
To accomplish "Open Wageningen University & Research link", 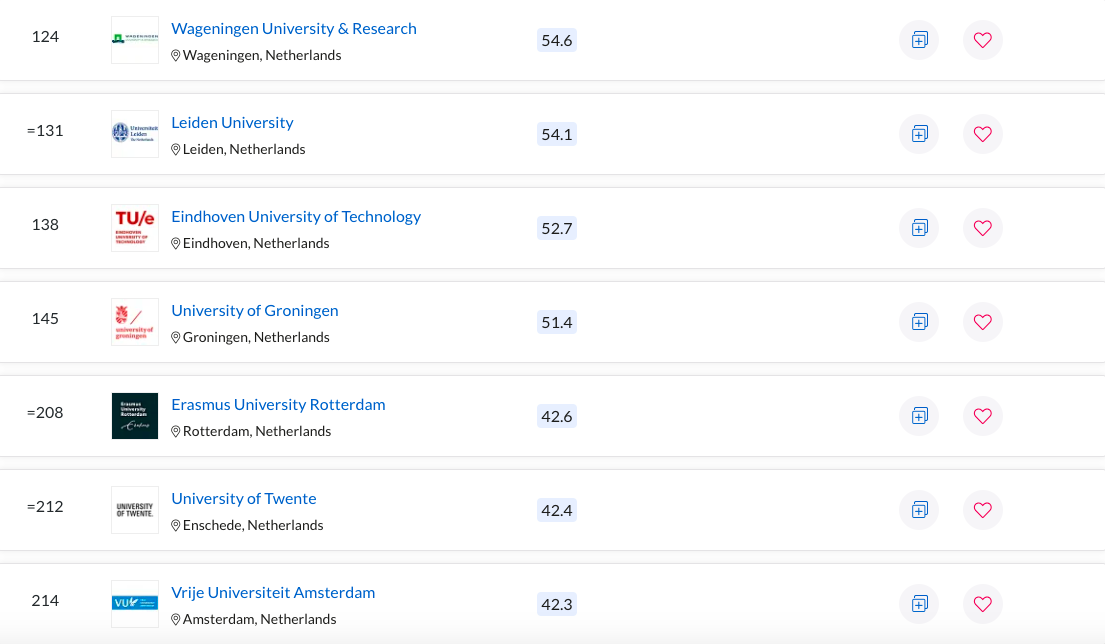I will point(293,29).
